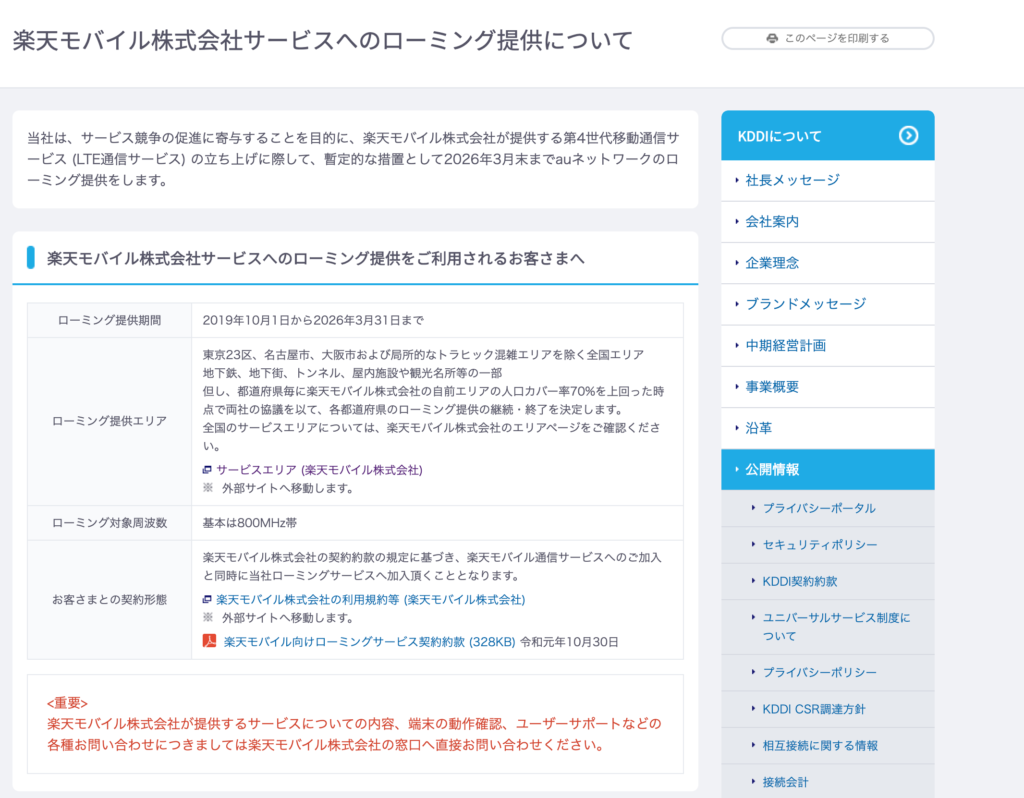Click external-link icon before 利用規約等 link
Viewport: 1024px width, 798px height.
[207, 599]
